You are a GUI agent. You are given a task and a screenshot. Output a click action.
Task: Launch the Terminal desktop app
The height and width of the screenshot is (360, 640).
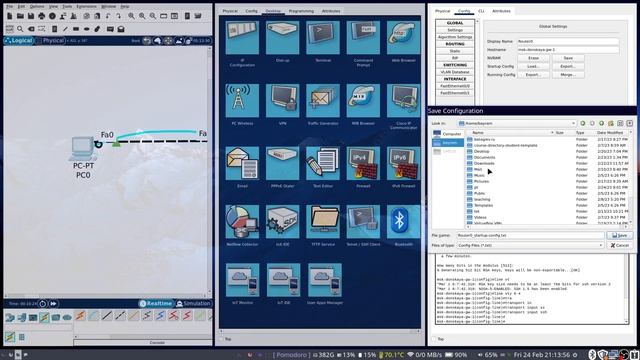pos(323,38)
